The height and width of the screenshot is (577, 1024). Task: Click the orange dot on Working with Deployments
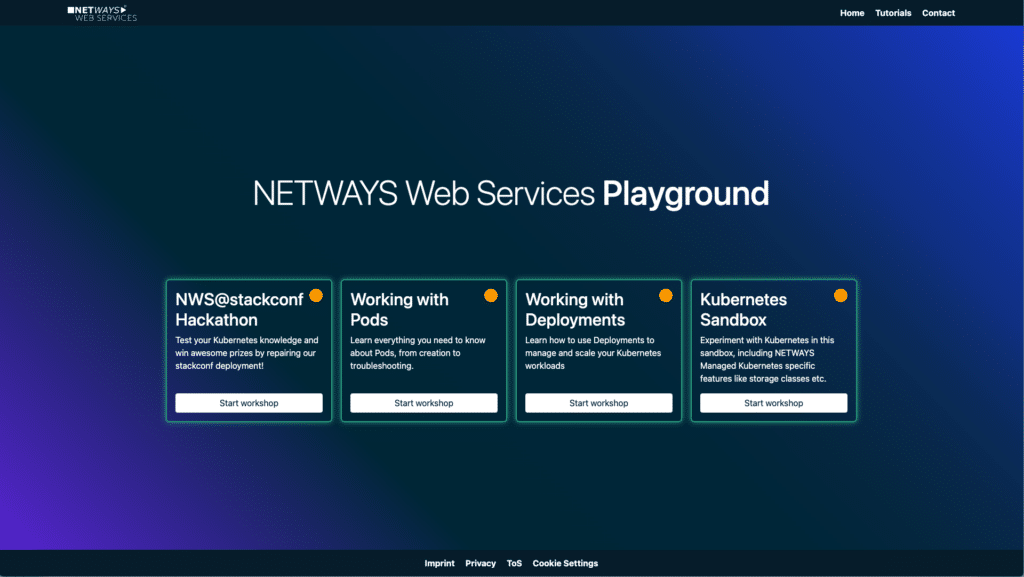[x=666, y=295]
